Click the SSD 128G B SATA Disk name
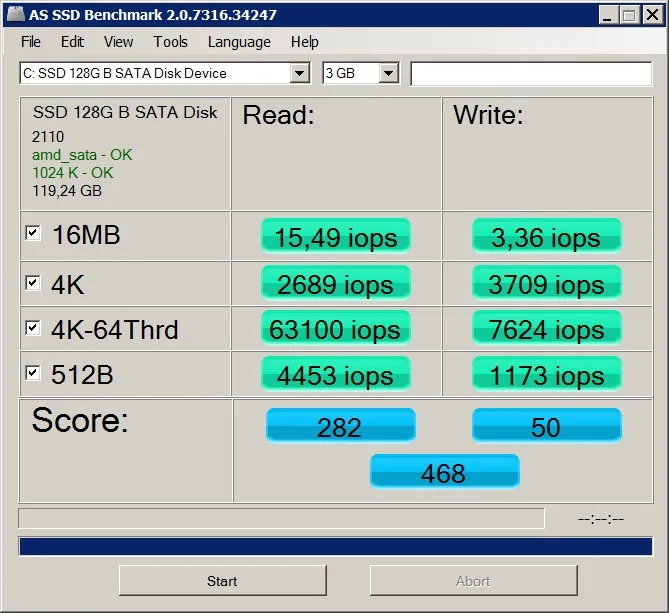The width and height of the screenshot is (669, 613). (x=125, y=112)
